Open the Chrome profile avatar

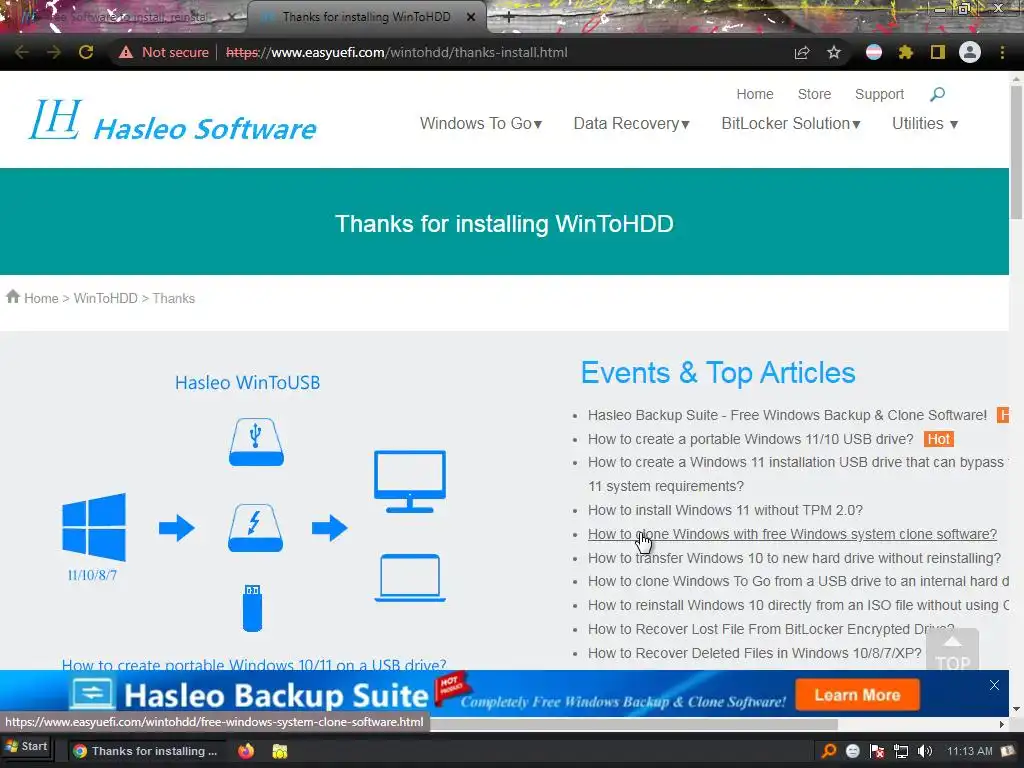tap(970, 52)
